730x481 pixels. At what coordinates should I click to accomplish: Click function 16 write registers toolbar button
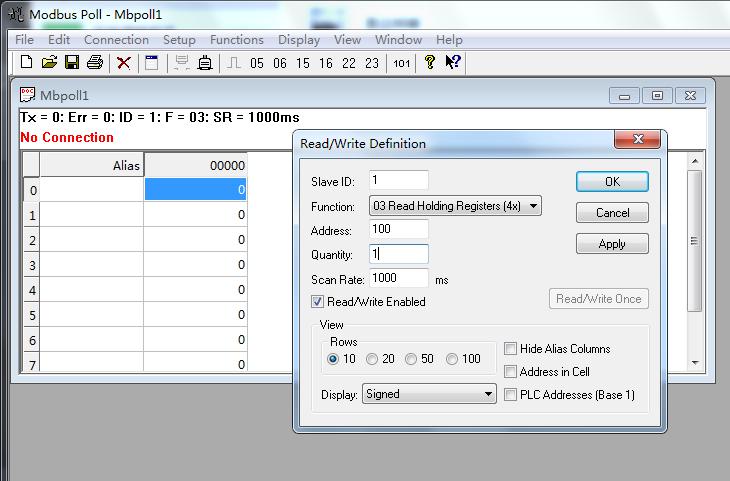click(x=326, y=63)
